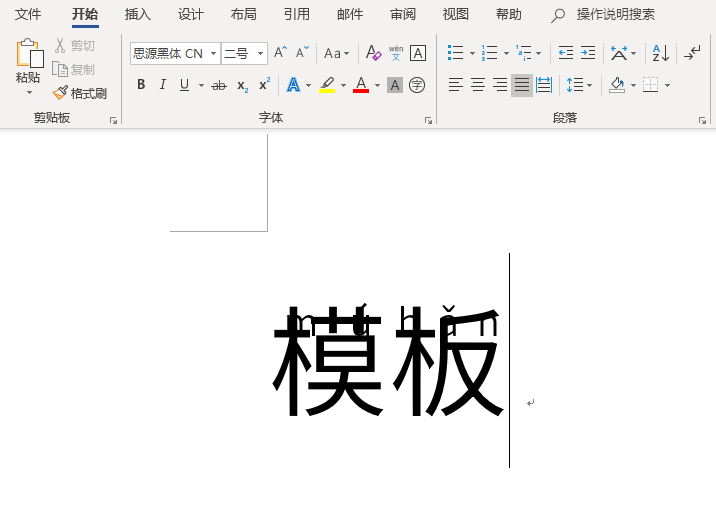Open the Phonetic Guide (wén) tool

click(x=396, y=53)
